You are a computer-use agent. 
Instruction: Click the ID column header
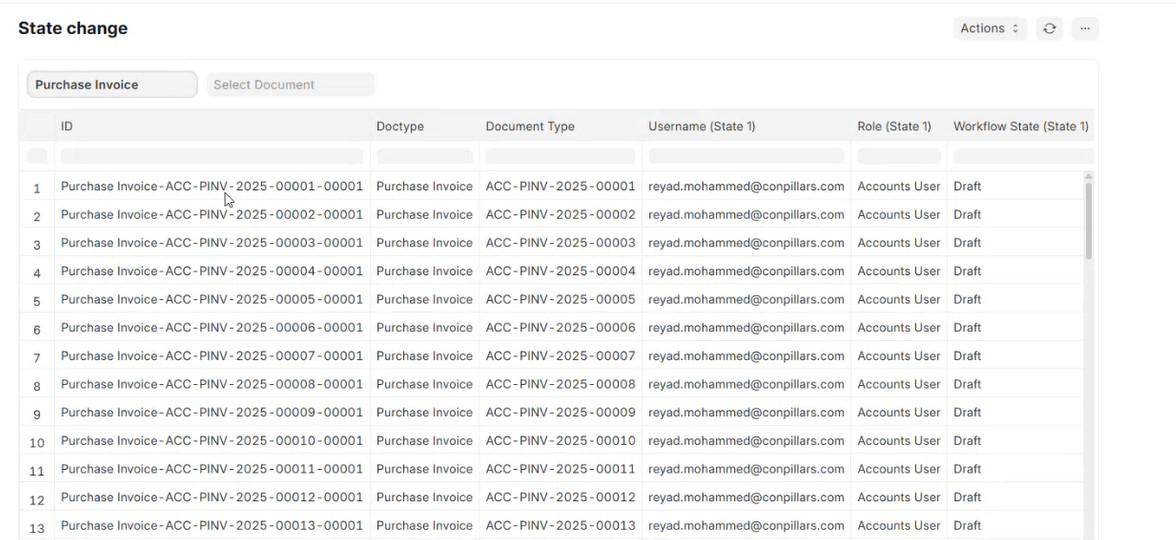click(67, 126)
